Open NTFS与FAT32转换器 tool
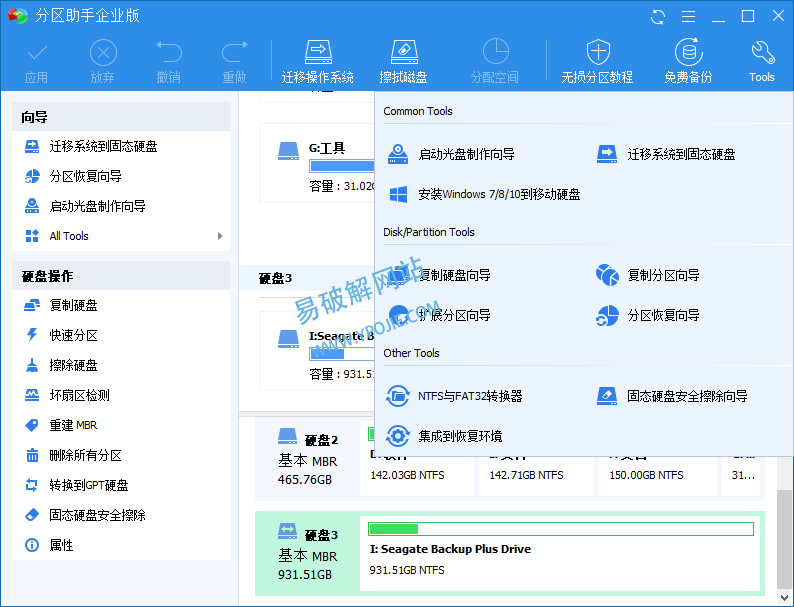The height and width of the screenshot is (607, 794). click(469, 396)
